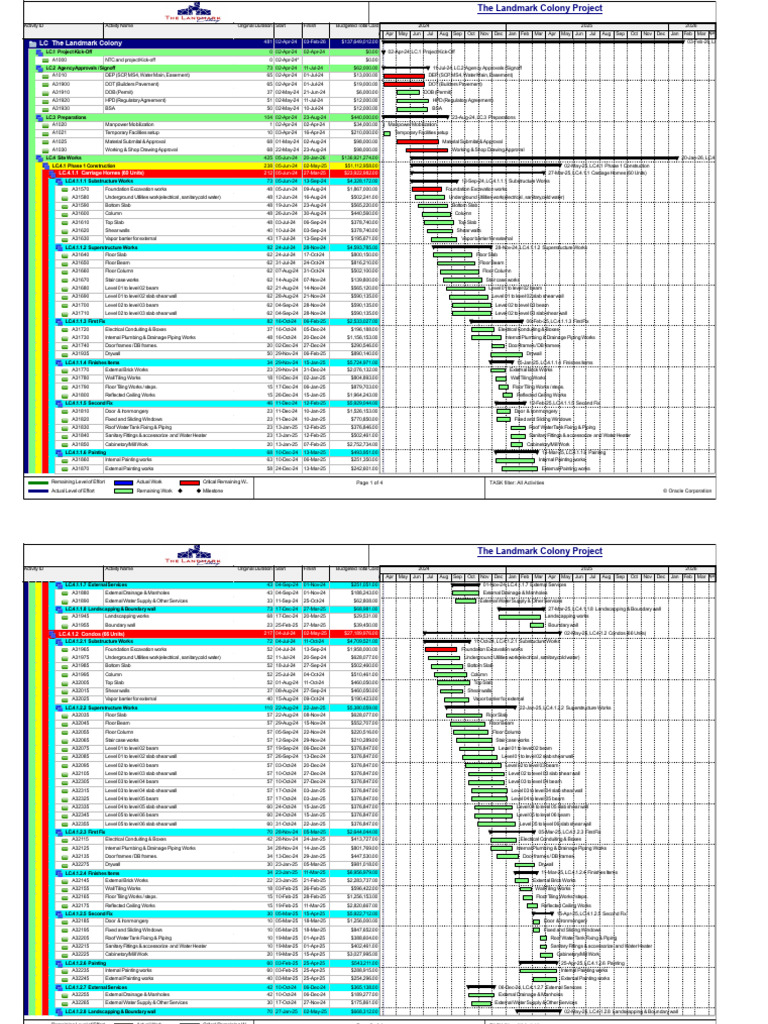The image size is (768, 1024).
Task: Click the LC The Landmark Colony folder icon
Action: (33, 43)
